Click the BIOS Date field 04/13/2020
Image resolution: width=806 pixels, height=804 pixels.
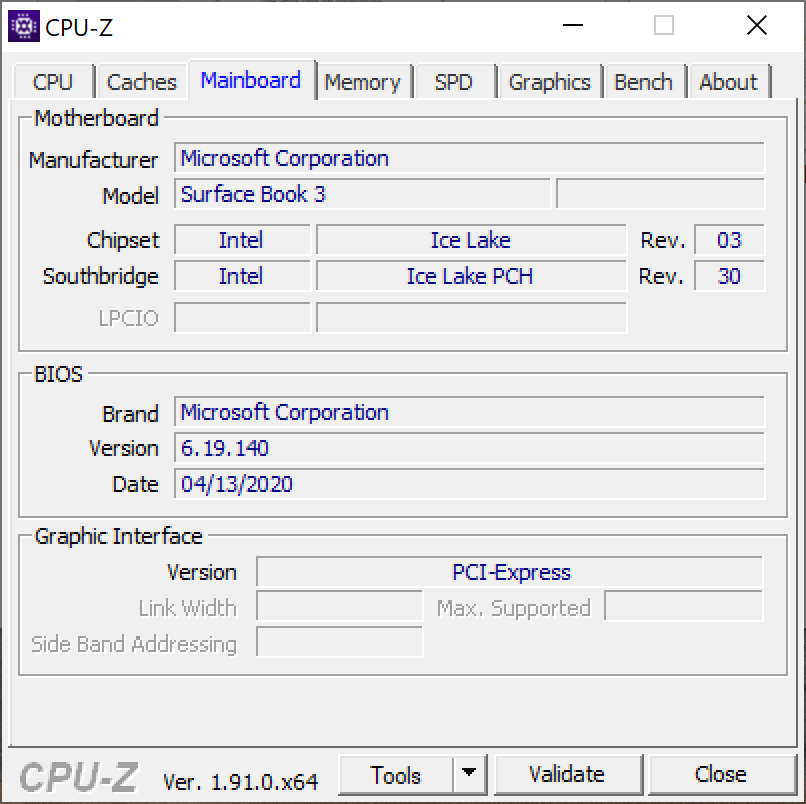pos(469,484)
